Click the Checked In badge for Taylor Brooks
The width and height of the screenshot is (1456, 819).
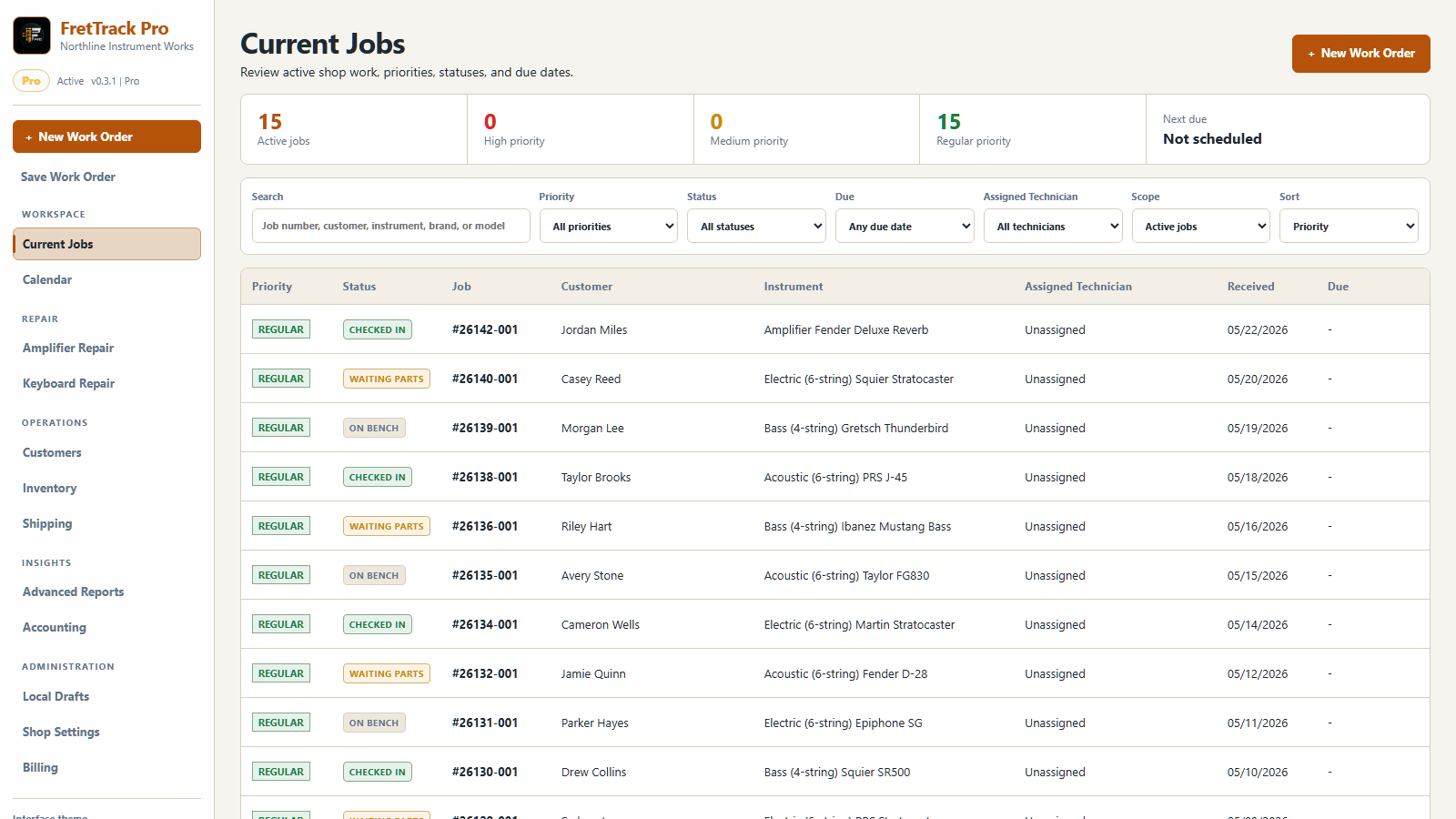coord(378,477)
